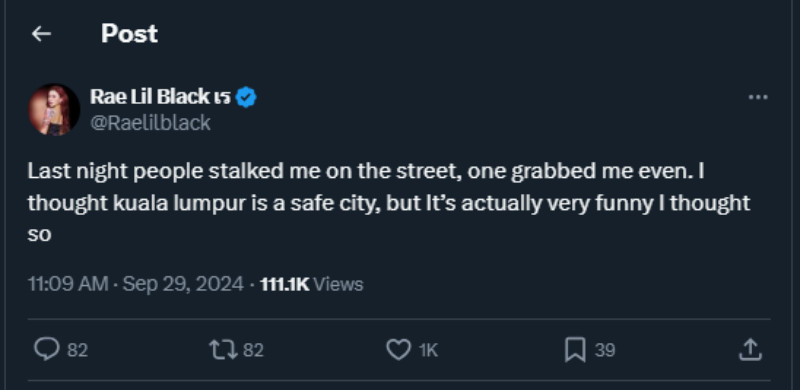The height and width of the screenshot is (390, 800).
Task: Open the 11:09 AM timestamp link
Action: click(x=68, y=284)
